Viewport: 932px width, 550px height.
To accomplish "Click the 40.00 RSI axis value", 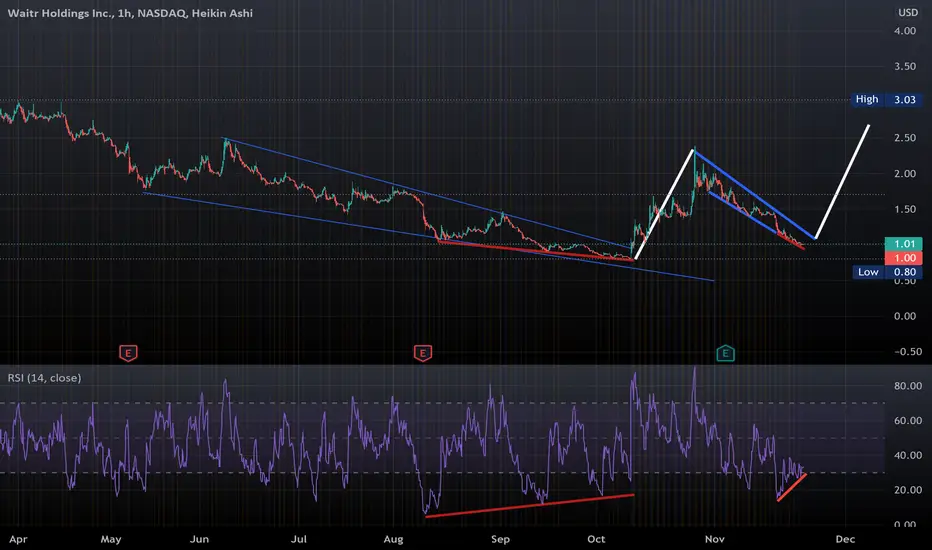I will 908,455.
